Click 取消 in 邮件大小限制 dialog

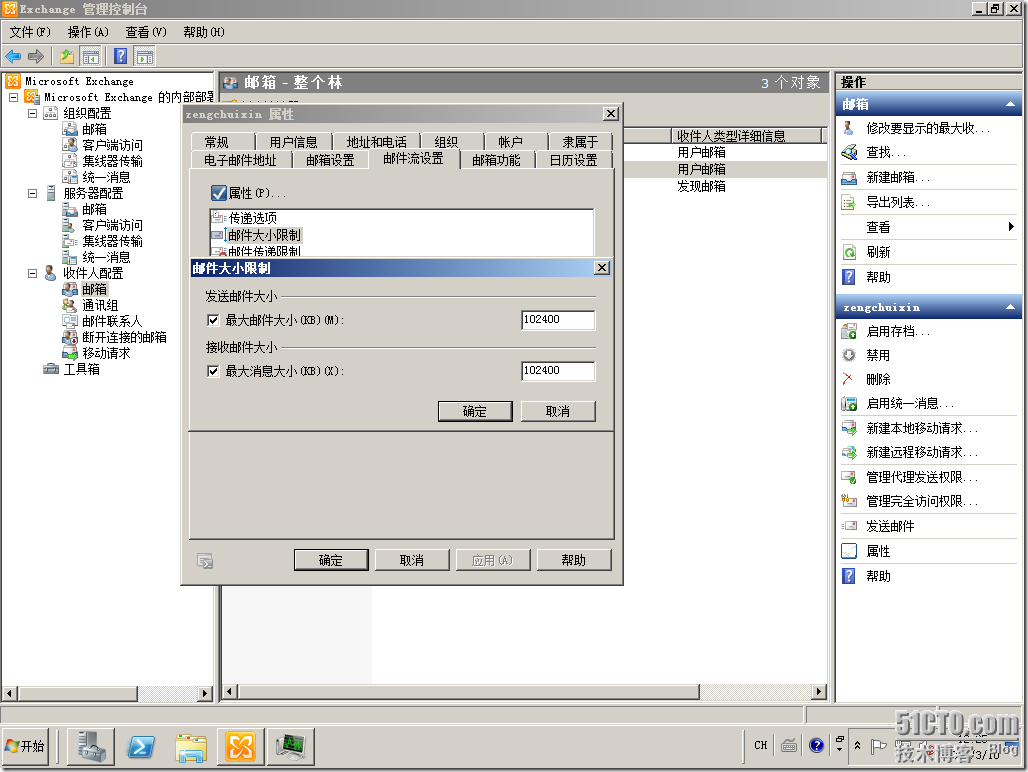point(558,411)
